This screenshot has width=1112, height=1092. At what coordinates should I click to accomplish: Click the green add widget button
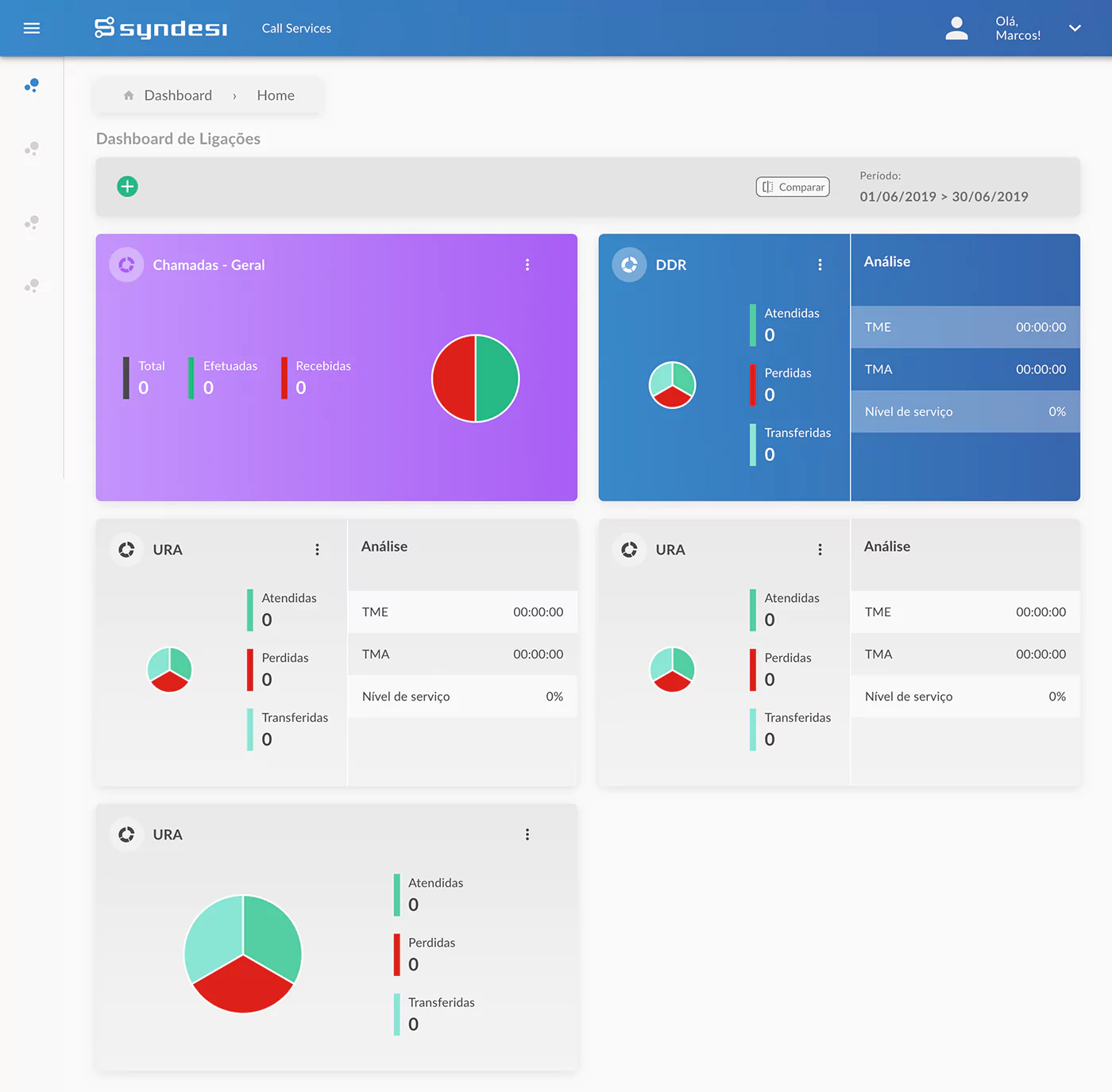coord(127,187)
